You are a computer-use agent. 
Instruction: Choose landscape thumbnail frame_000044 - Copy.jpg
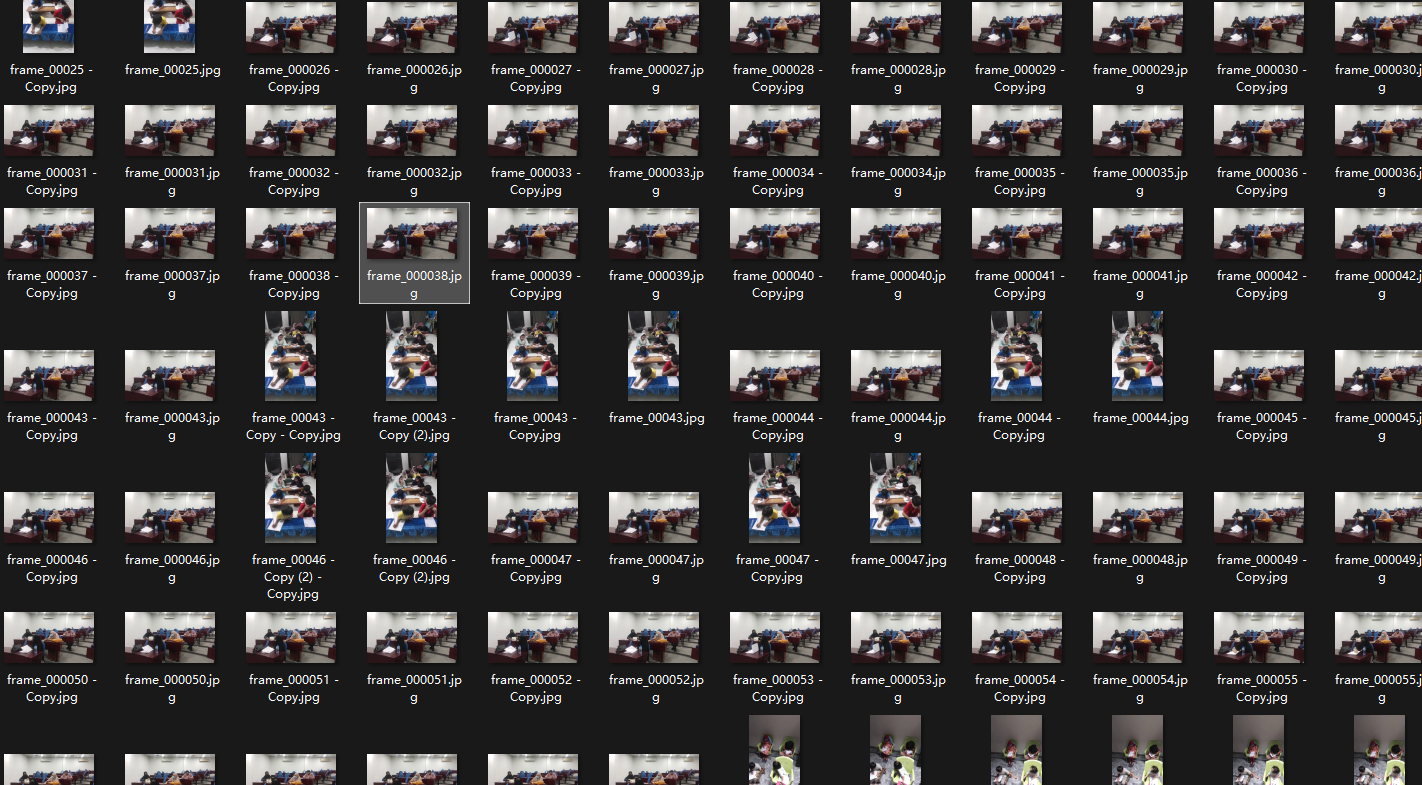[x=775, y=375]
